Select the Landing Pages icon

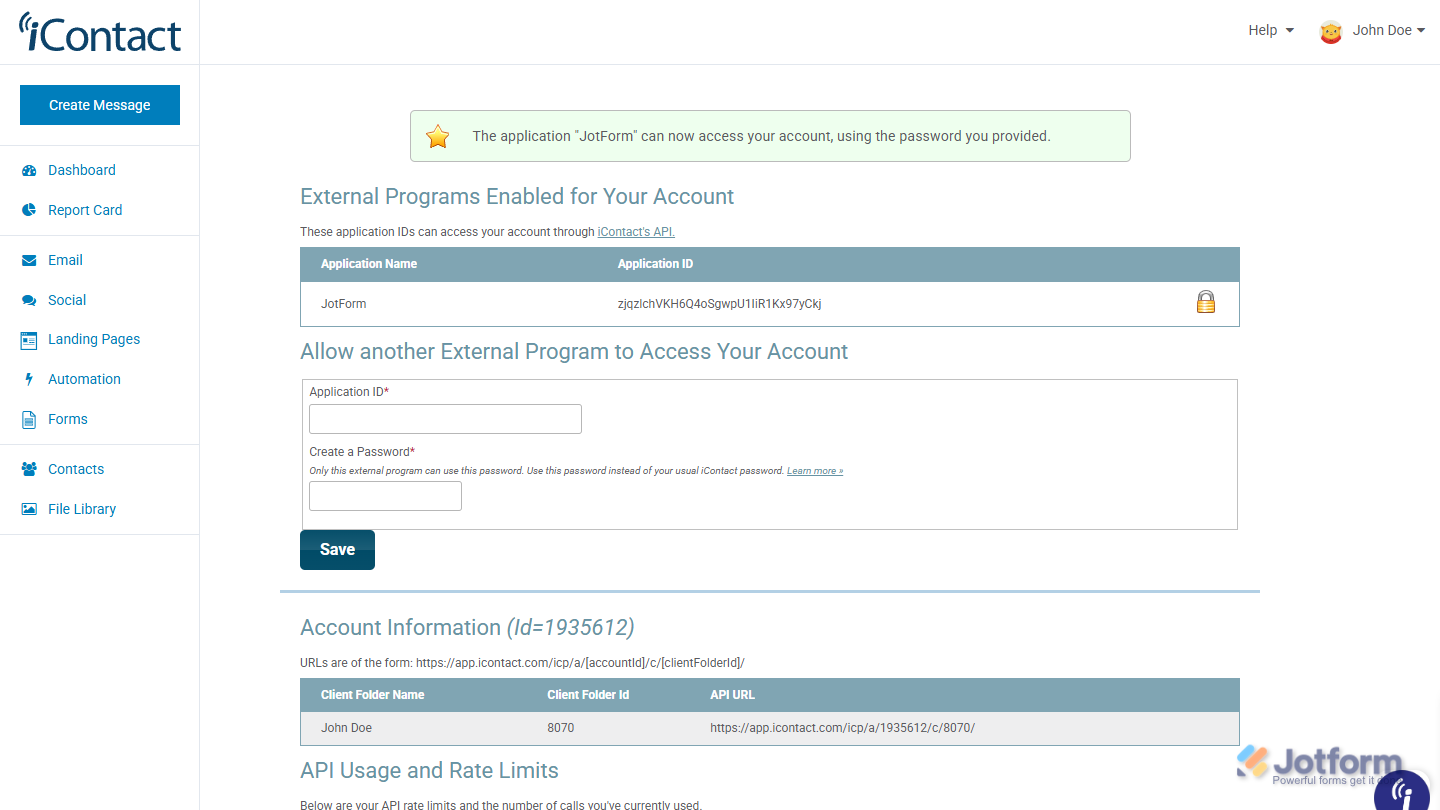29,339
